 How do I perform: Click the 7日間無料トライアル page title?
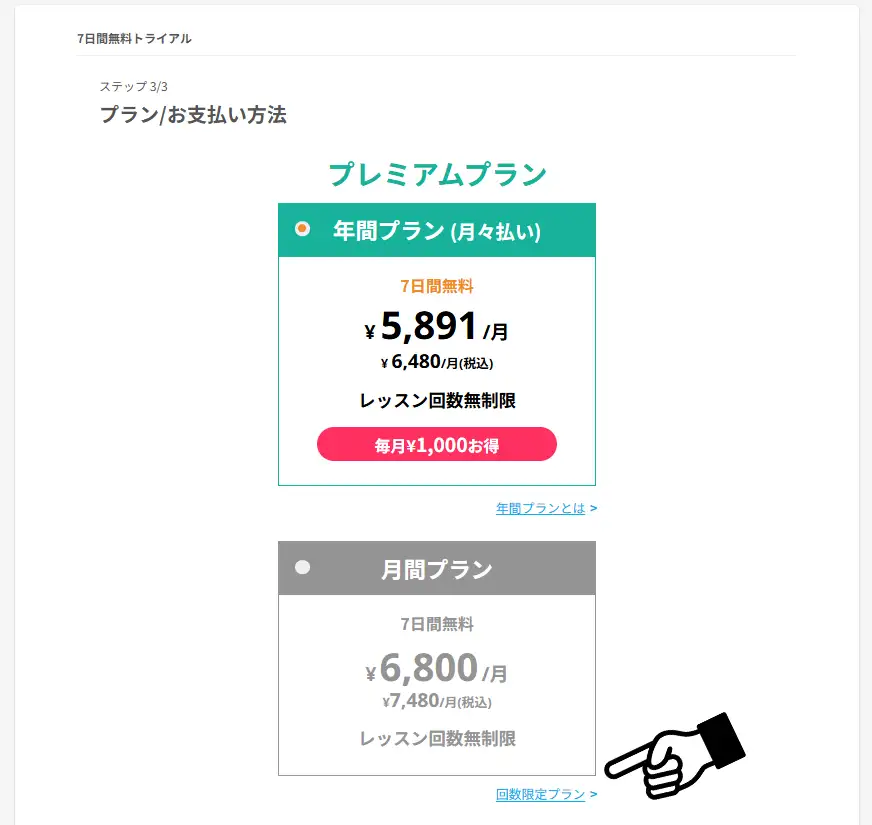pyautogui.click(x=134, y=39)
